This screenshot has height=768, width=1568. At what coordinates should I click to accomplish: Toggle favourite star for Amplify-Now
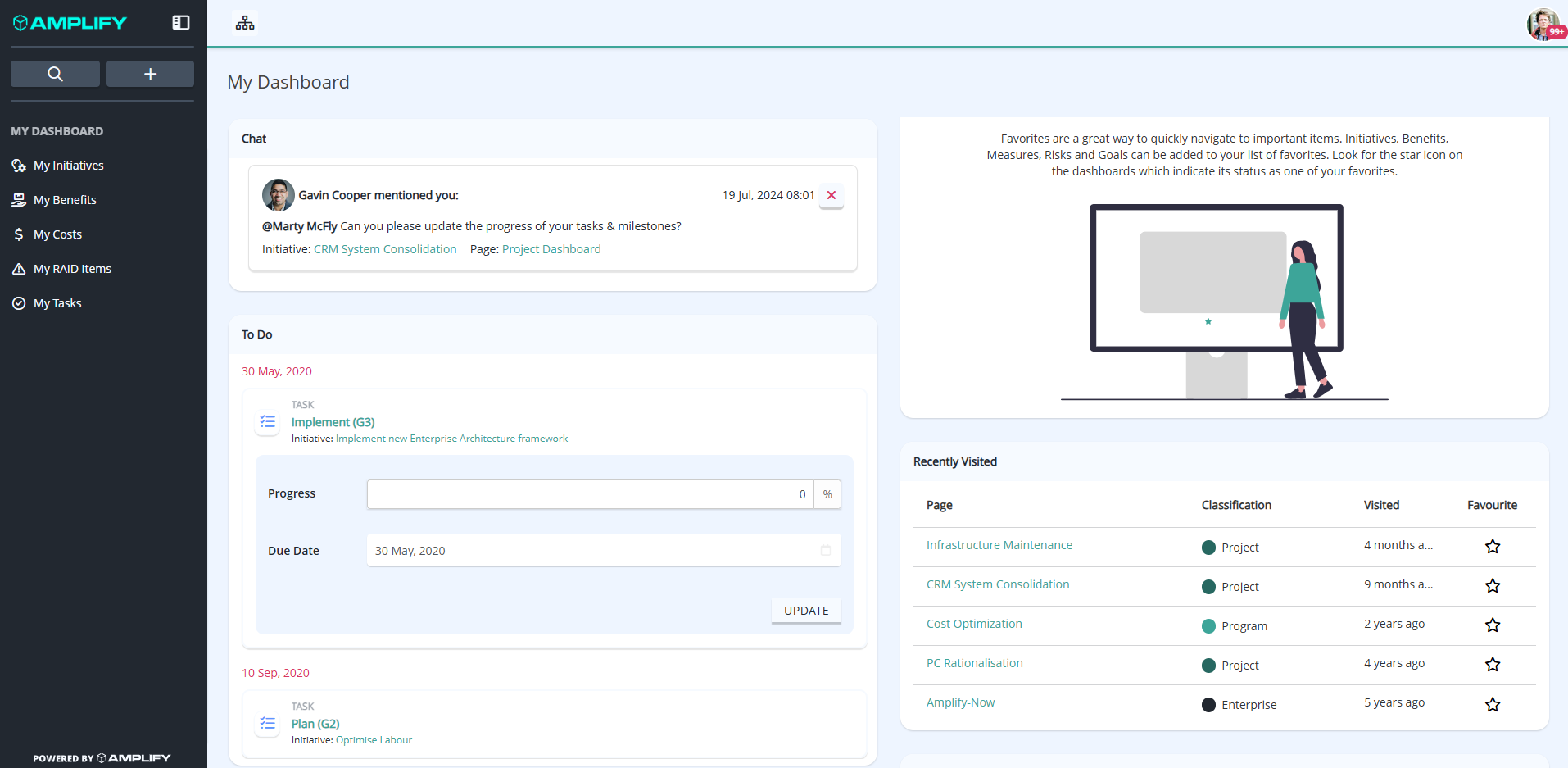(1493, 705)
